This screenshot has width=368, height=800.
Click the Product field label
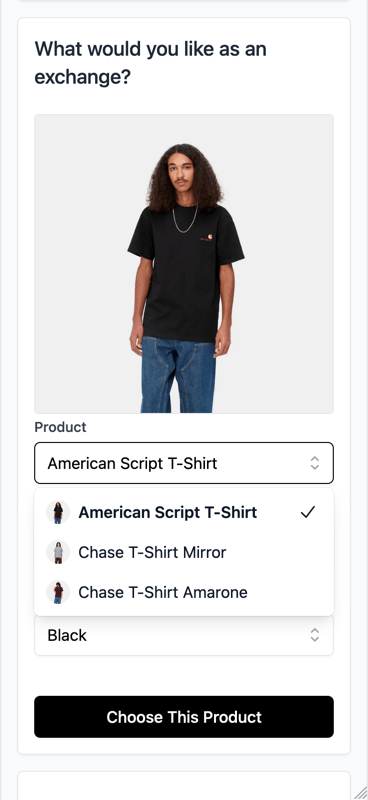click(x=60, y=427)
